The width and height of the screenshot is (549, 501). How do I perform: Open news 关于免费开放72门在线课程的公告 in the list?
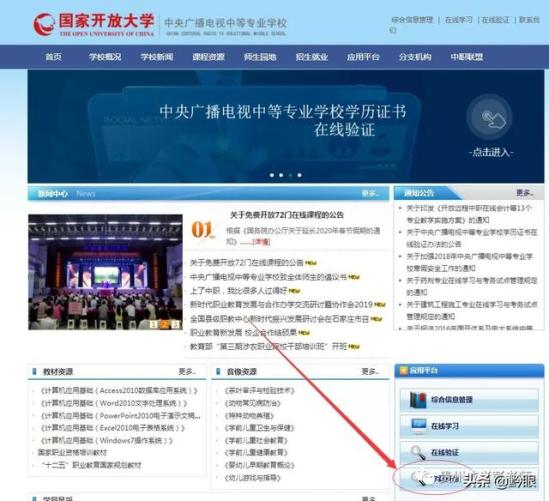point(246,263)
